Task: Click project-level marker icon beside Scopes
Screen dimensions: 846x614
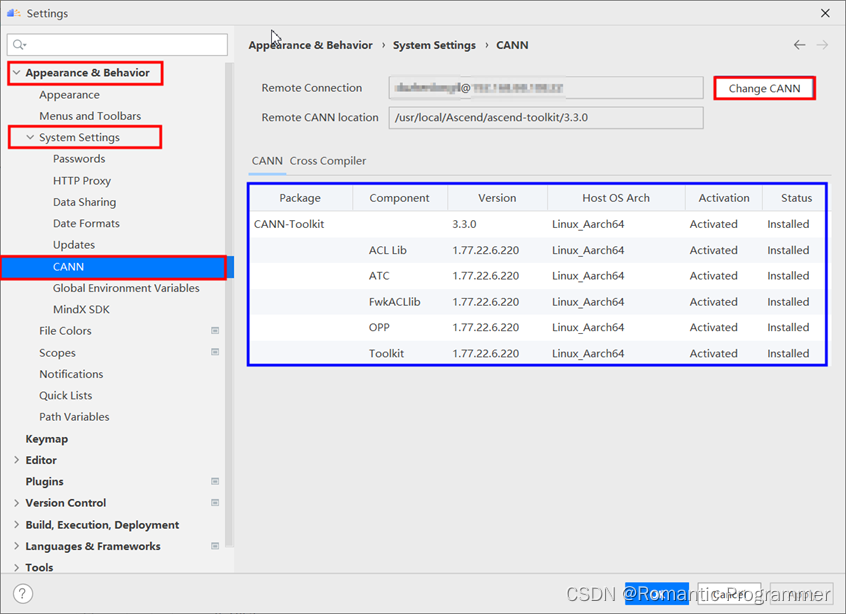Action: (215, 352)
